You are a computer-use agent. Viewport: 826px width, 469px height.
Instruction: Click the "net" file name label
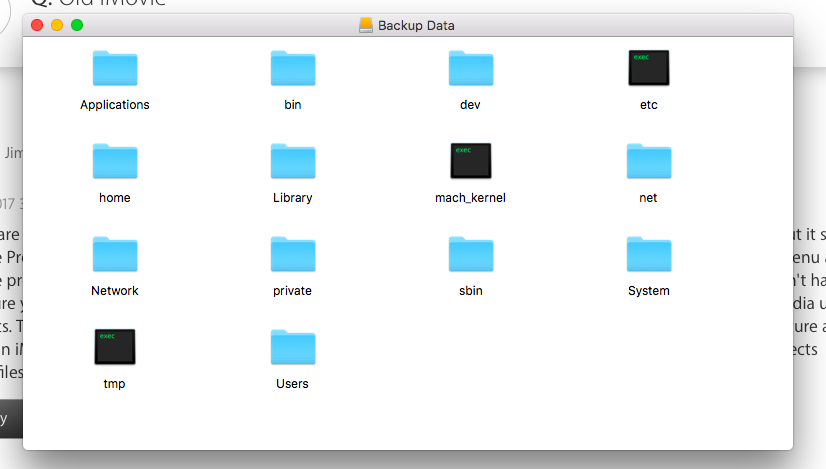[x=648, y=198]
